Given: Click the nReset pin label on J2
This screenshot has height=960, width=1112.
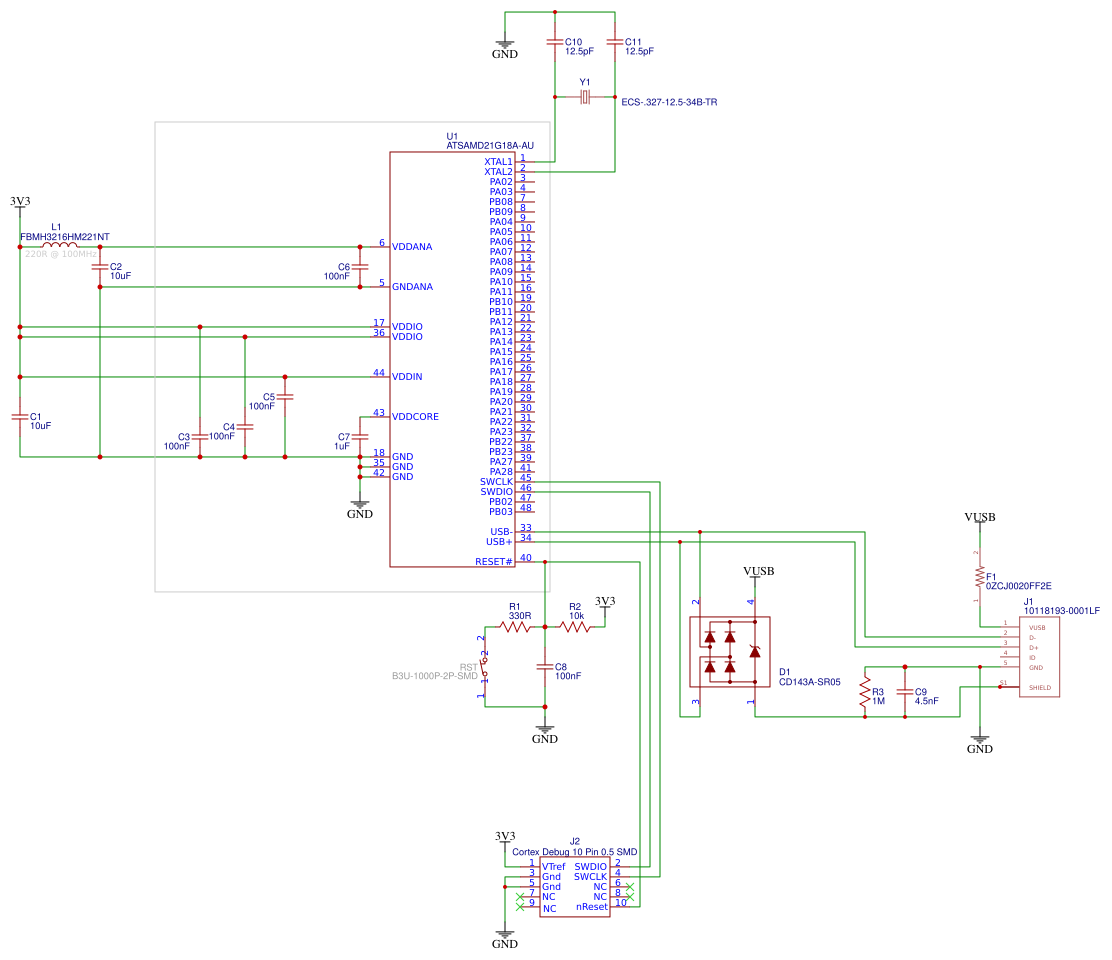Looking at the screenshot, I should [591, 907].
